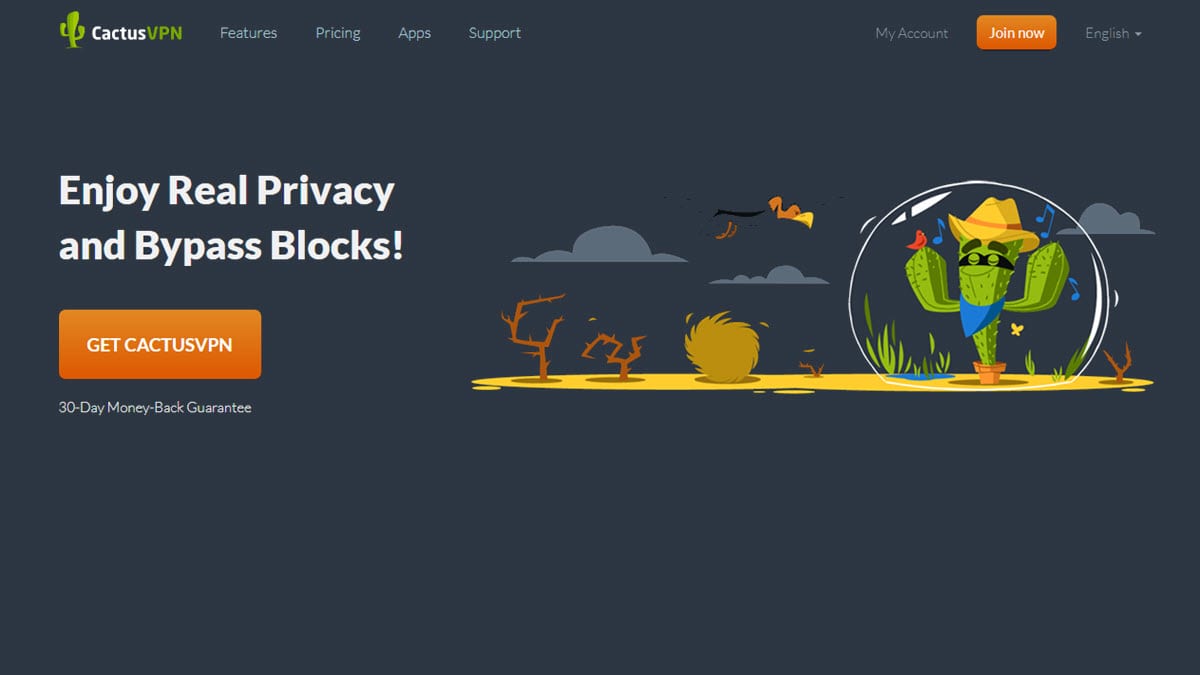This screenshot has height=675, width=1200.
Task: Go to the Pricing page
Action: [x=338, y=33]
